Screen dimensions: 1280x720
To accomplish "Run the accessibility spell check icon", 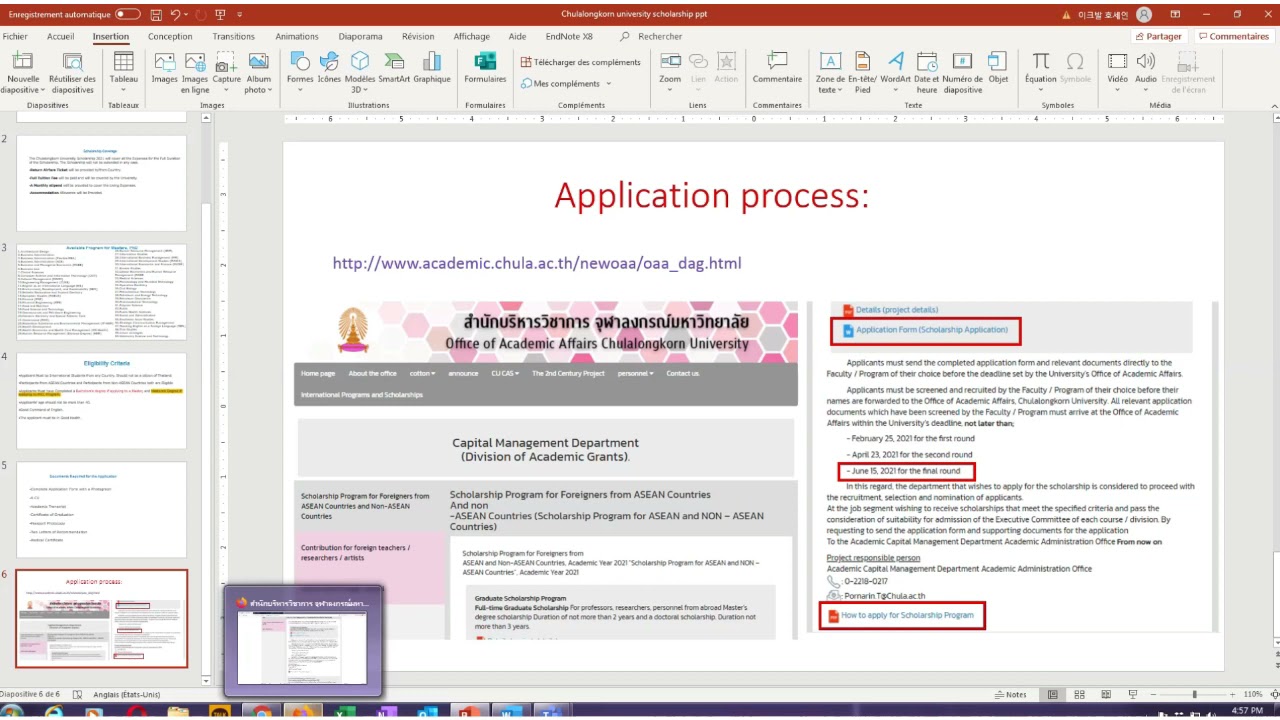I will coord(77,694).
